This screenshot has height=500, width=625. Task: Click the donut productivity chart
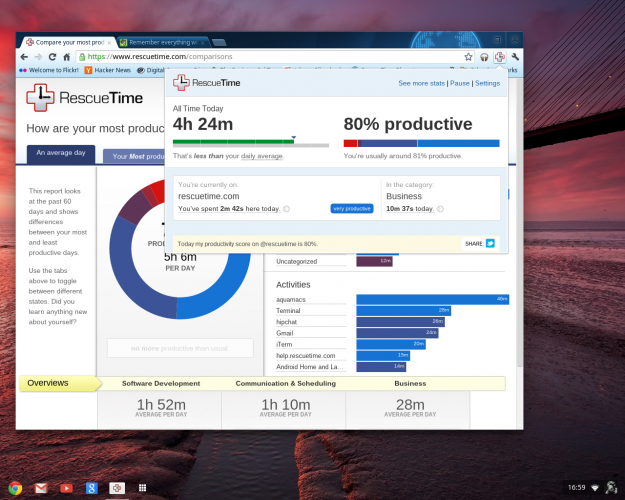tap(180, 249)
